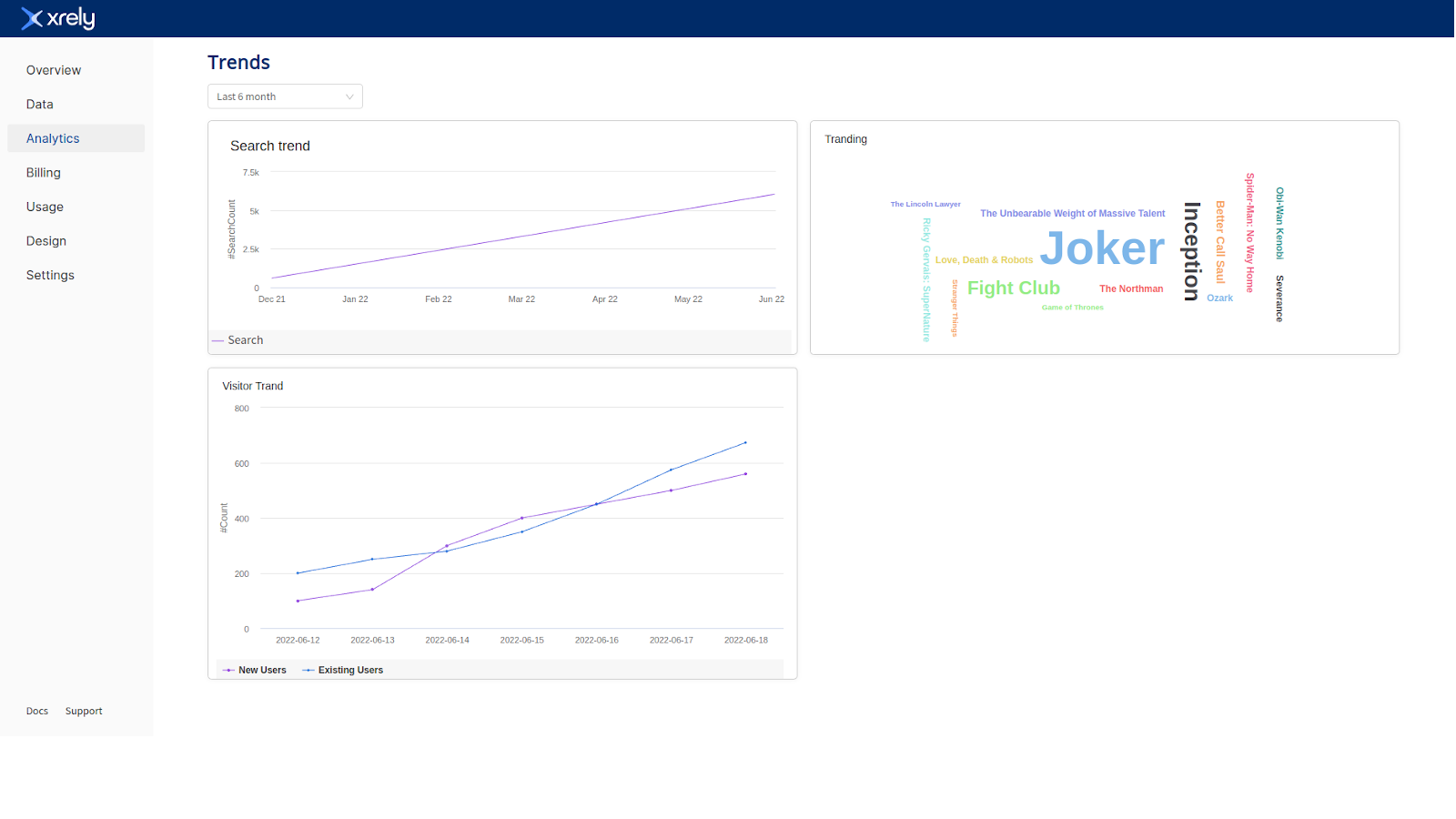Click the 'Tranding' panel title

pyautogui.click(x=845, y=139)
